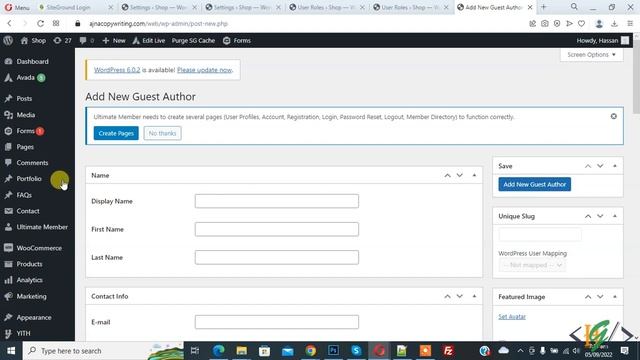This screenshot has width=640, height=360.
Task: Go back in the browser
Action: coord(9,24)
